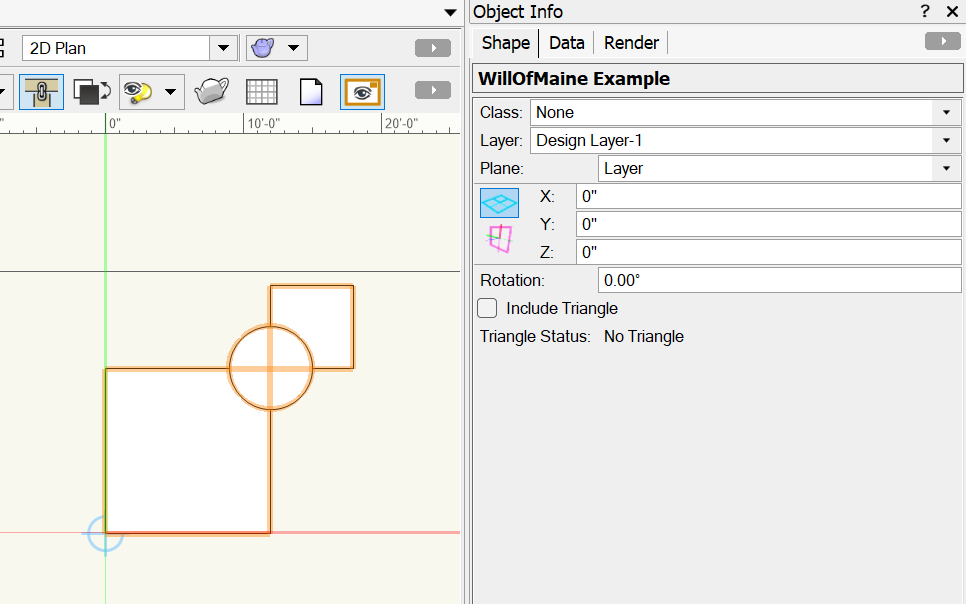Switch to the Data tab
Viewport: 966px width, 604px height.
tap(566, 42)
